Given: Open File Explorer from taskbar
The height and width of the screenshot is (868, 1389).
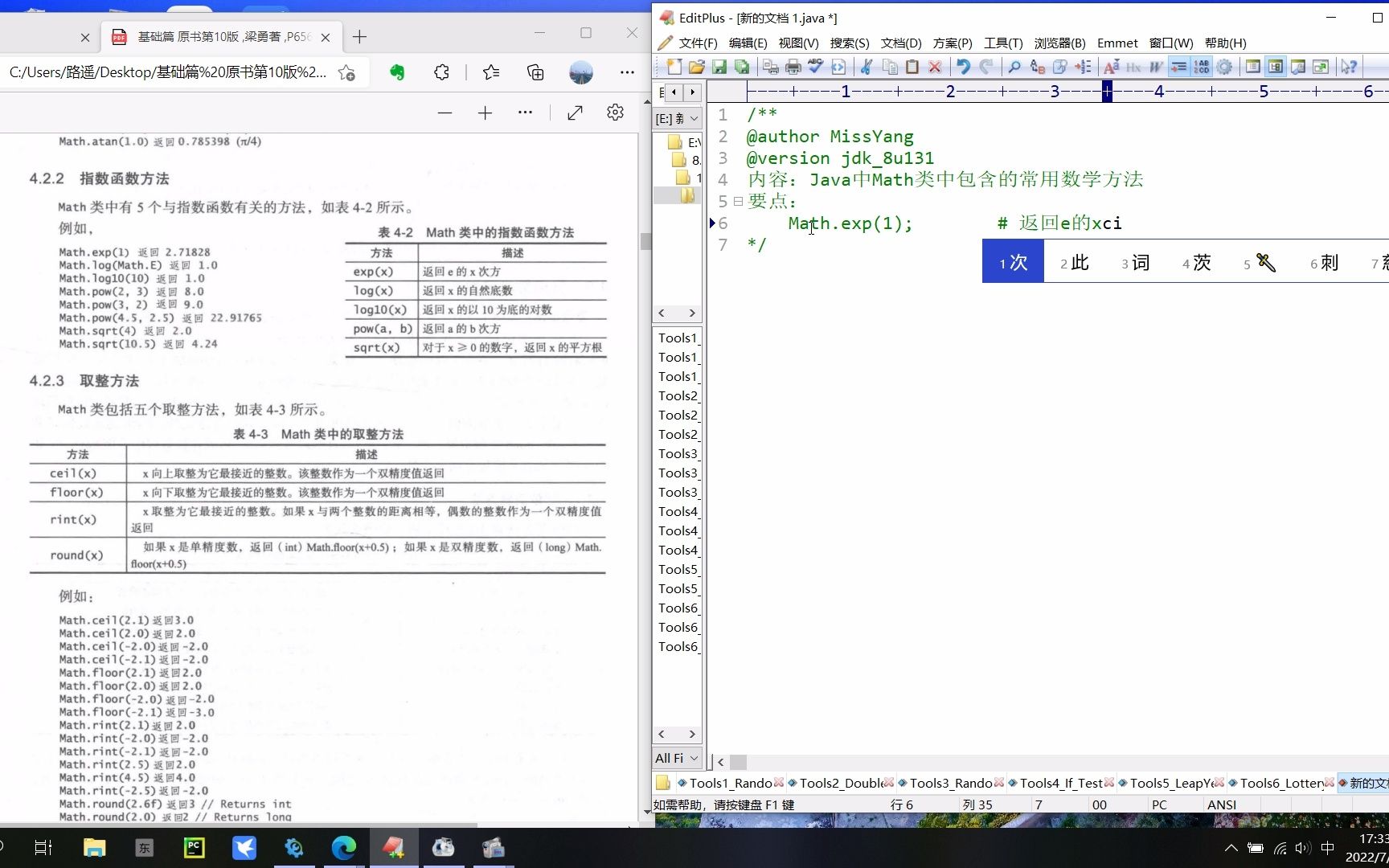Looking at the screenshot, I should 94,848.
